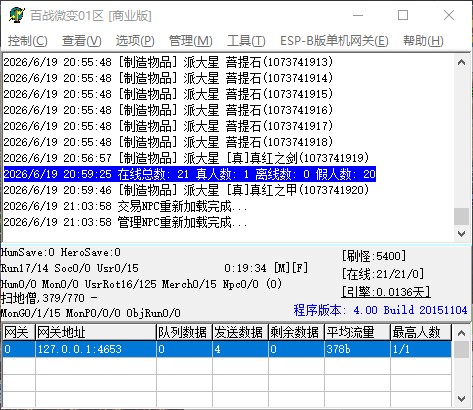This screenshot has width=473, height=410.
Task: Click the 队列数据 column header
Action: [184, 332]
